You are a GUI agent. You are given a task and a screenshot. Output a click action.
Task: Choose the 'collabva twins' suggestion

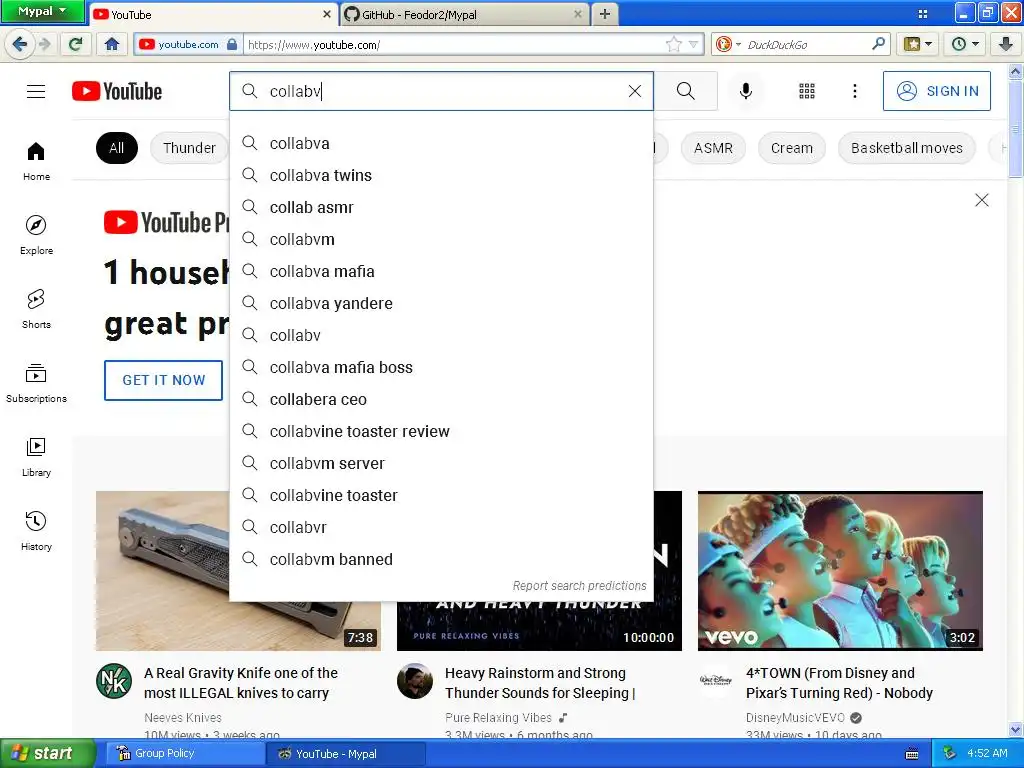(x=441, y=175)
